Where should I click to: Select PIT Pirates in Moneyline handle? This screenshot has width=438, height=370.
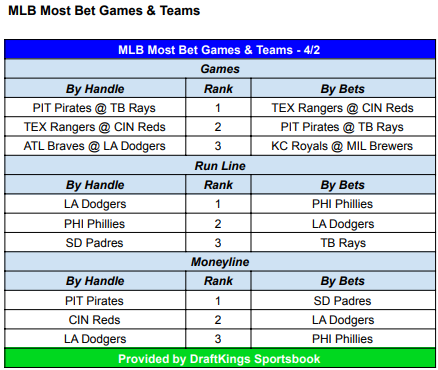[x=94, y=301]
